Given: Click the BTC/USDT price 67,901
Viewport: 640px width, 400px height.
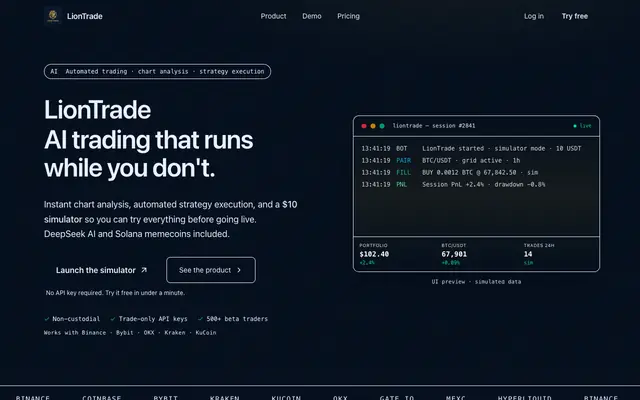Looking at the screenshot, I should tap(454, 254).
